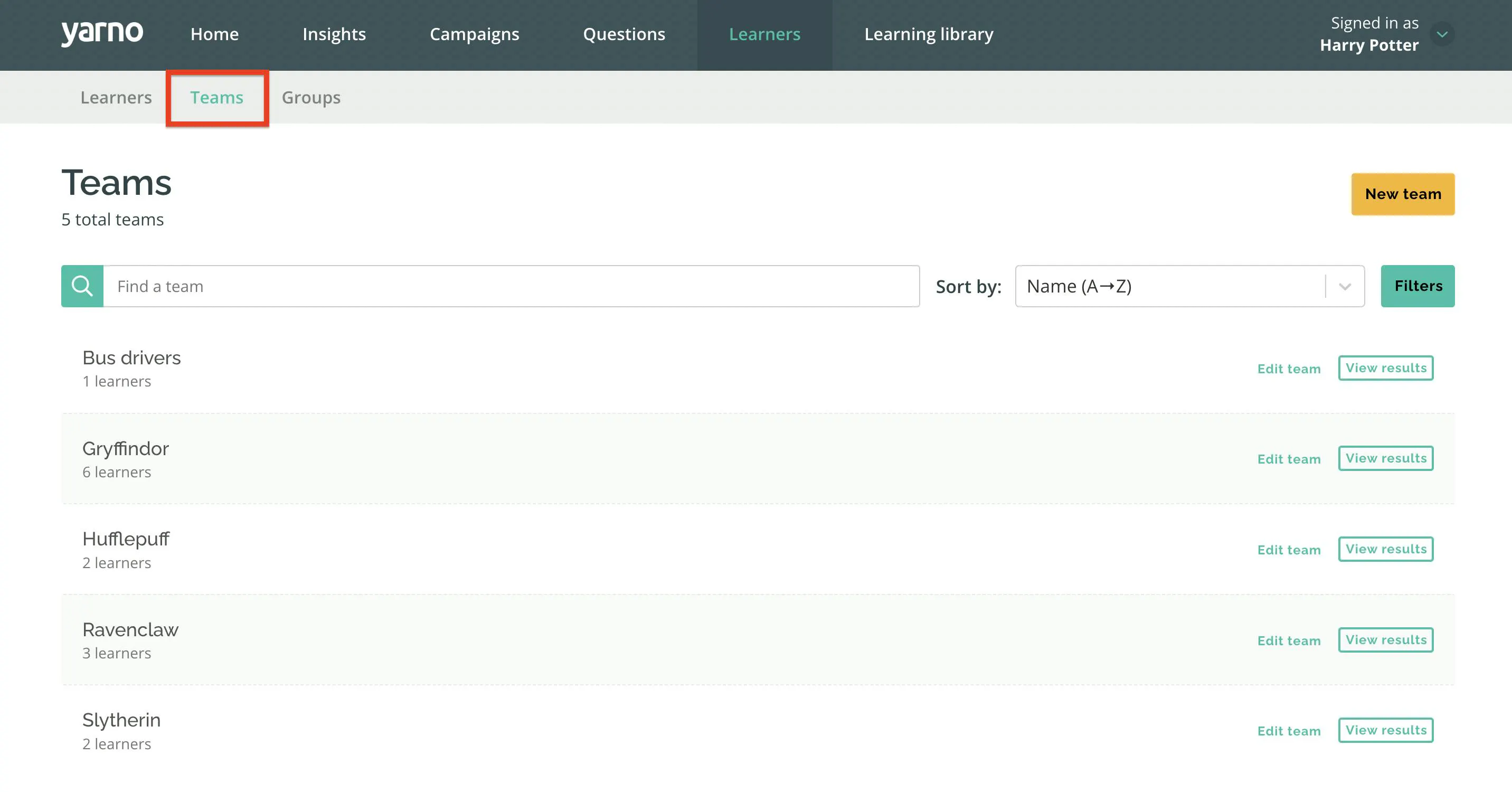Click the yarno logo

click(102, 33)
